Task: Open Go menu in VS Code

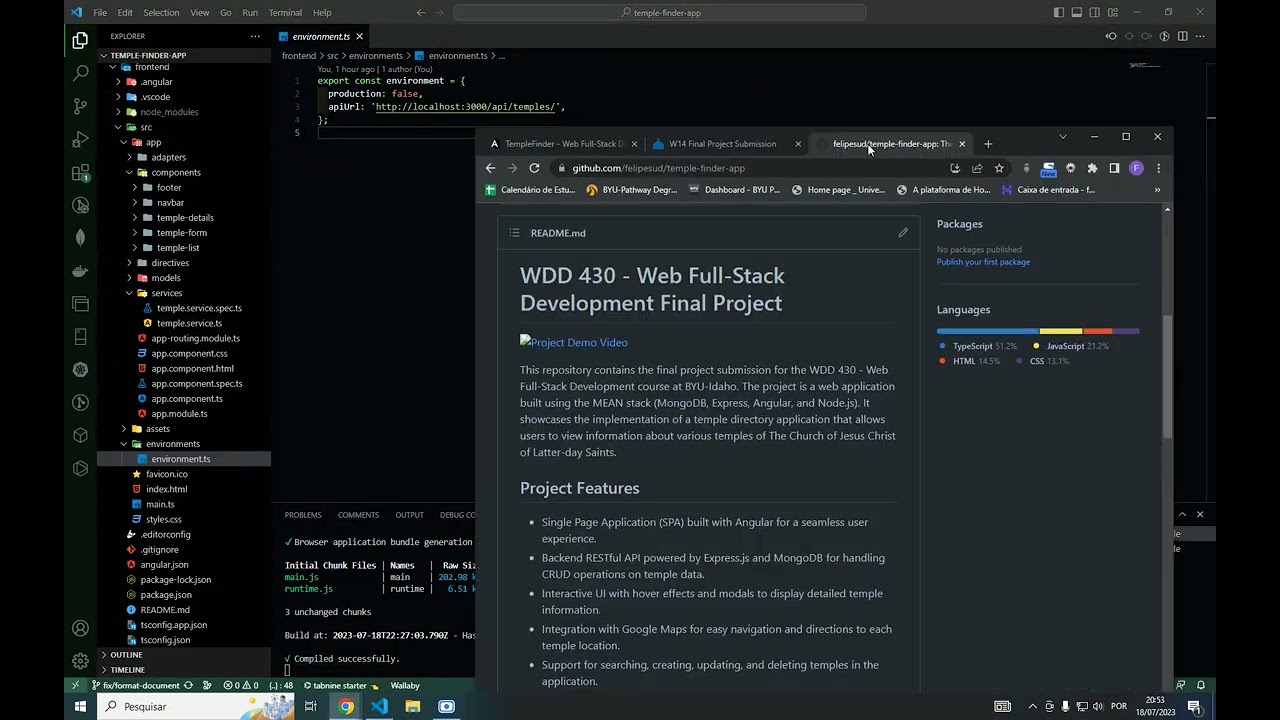Action: 225,13
